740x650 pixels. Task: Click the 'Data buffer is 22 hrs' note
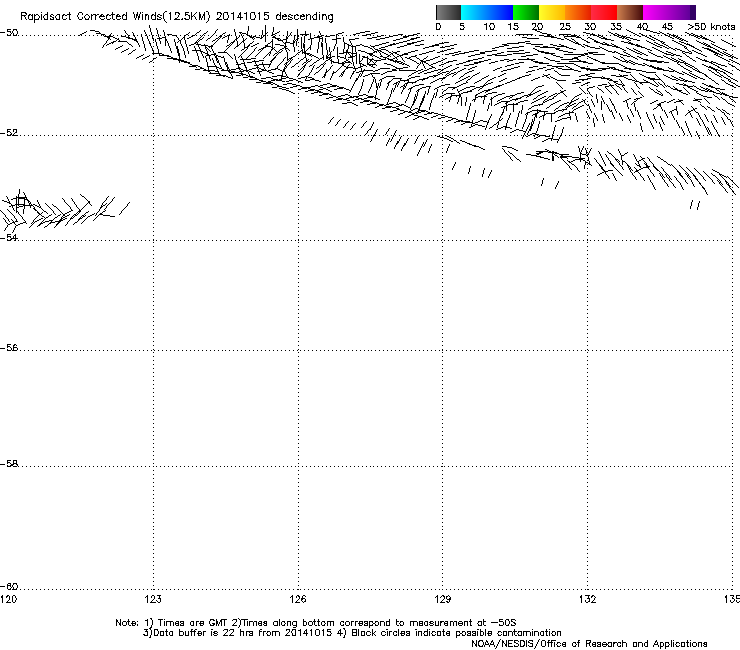point(237,633)
